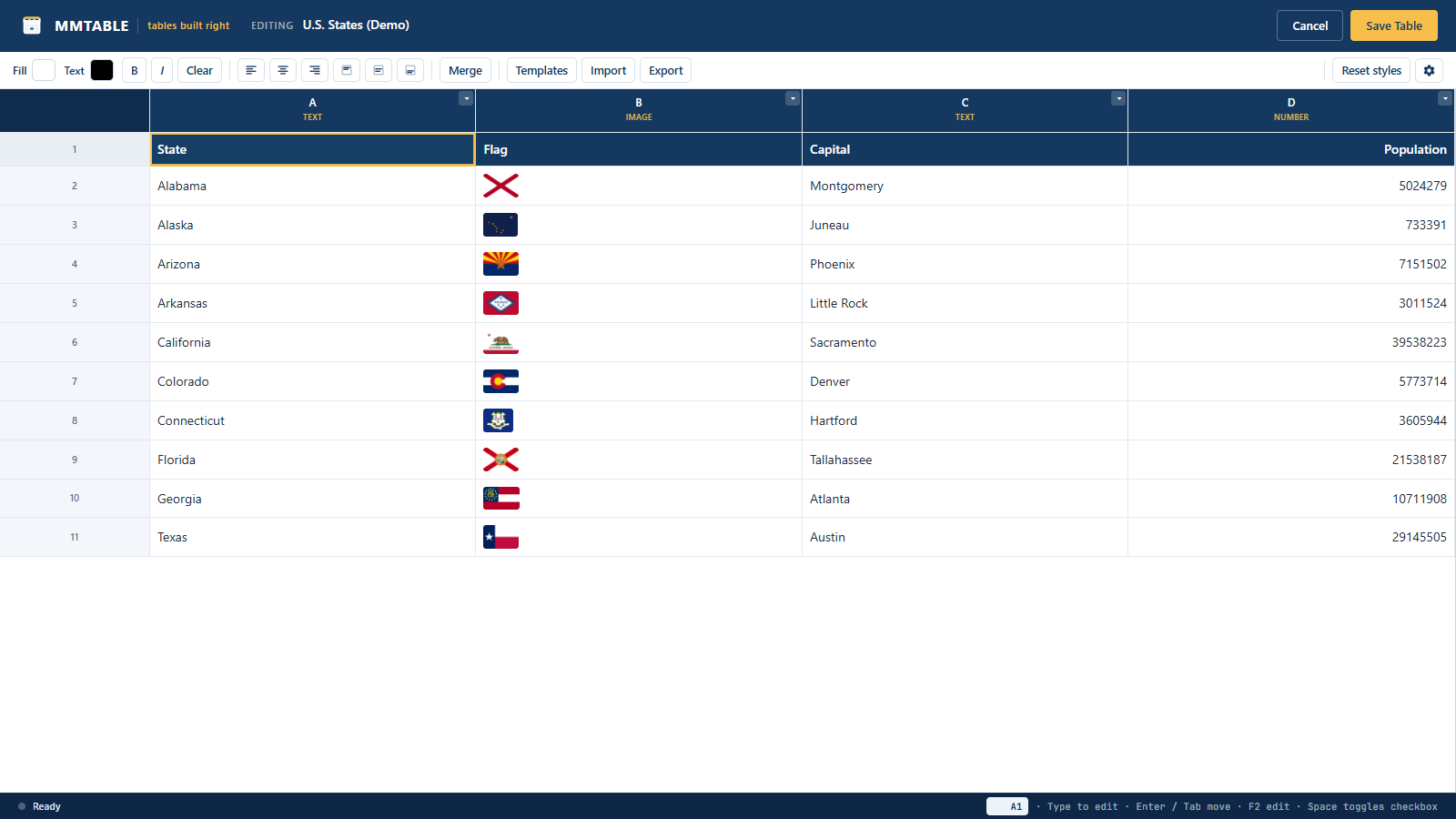The width and height of the screenshot is (1456, 819).
Task: Click the Texas flag image
Action: (x=500, y=537)
